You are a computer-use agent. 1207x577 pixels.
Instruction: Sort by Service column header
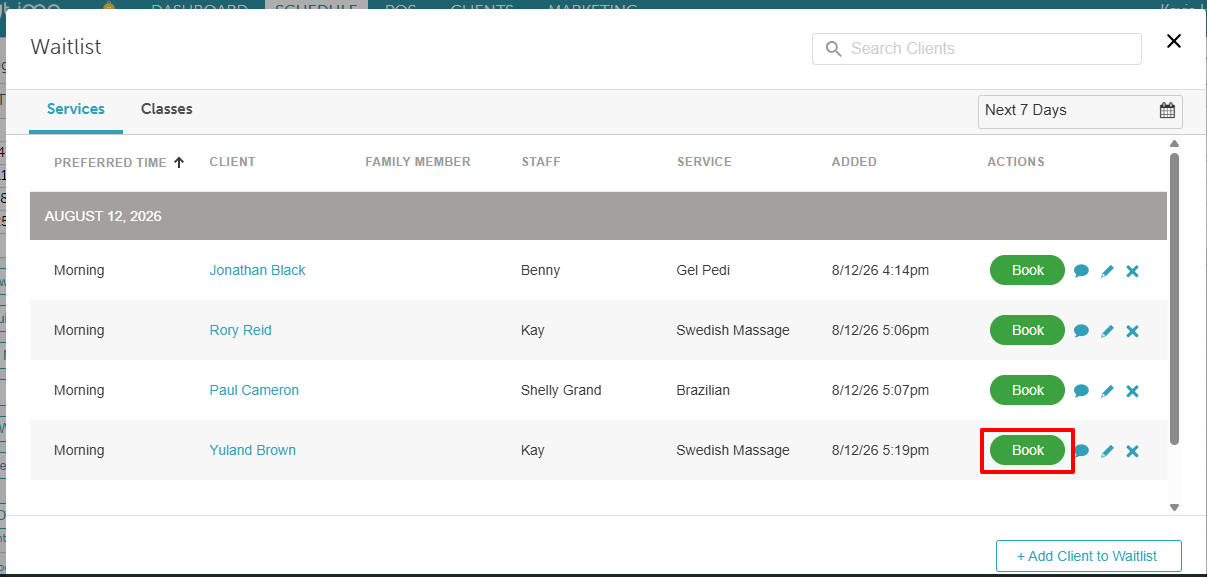[x=704, y=162]
